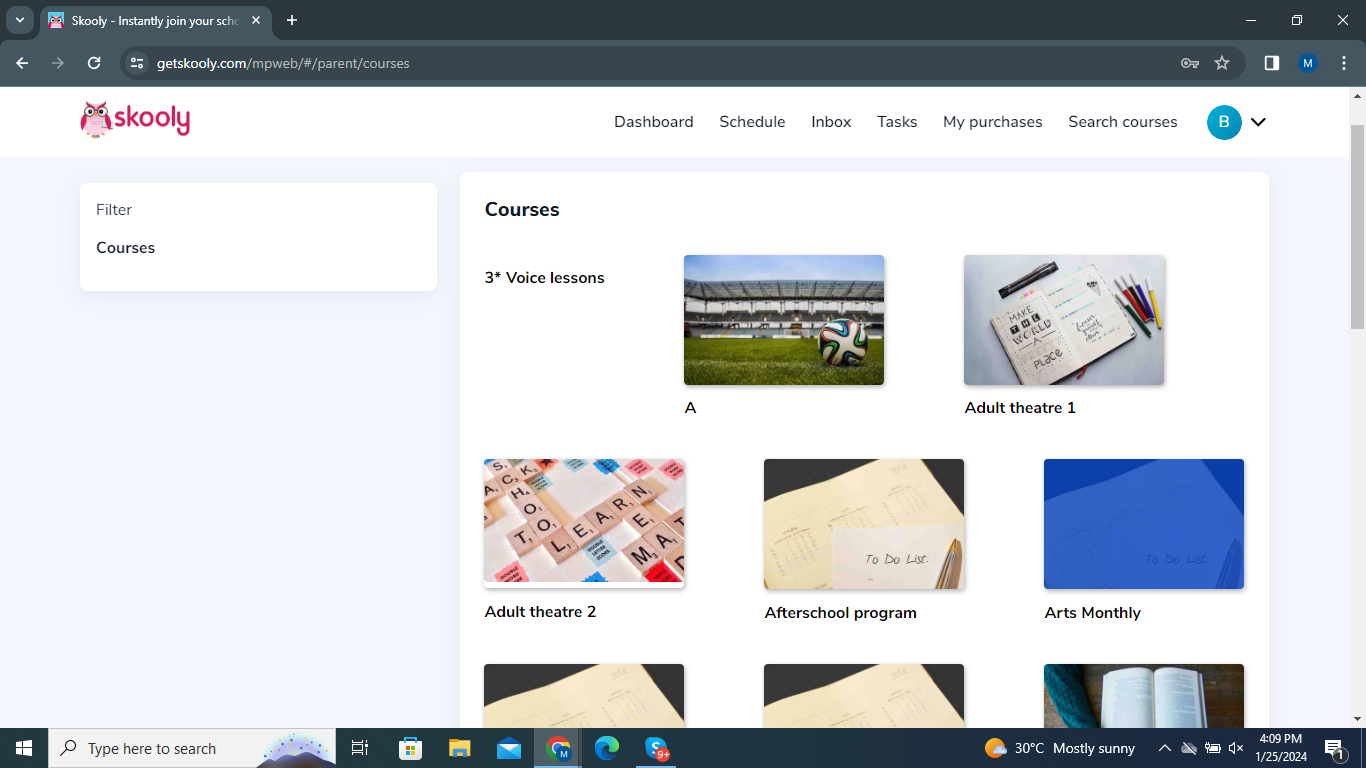1366x768 pixels.
Task: Open the open-book course thumbnail
Action: point(1144,696)
